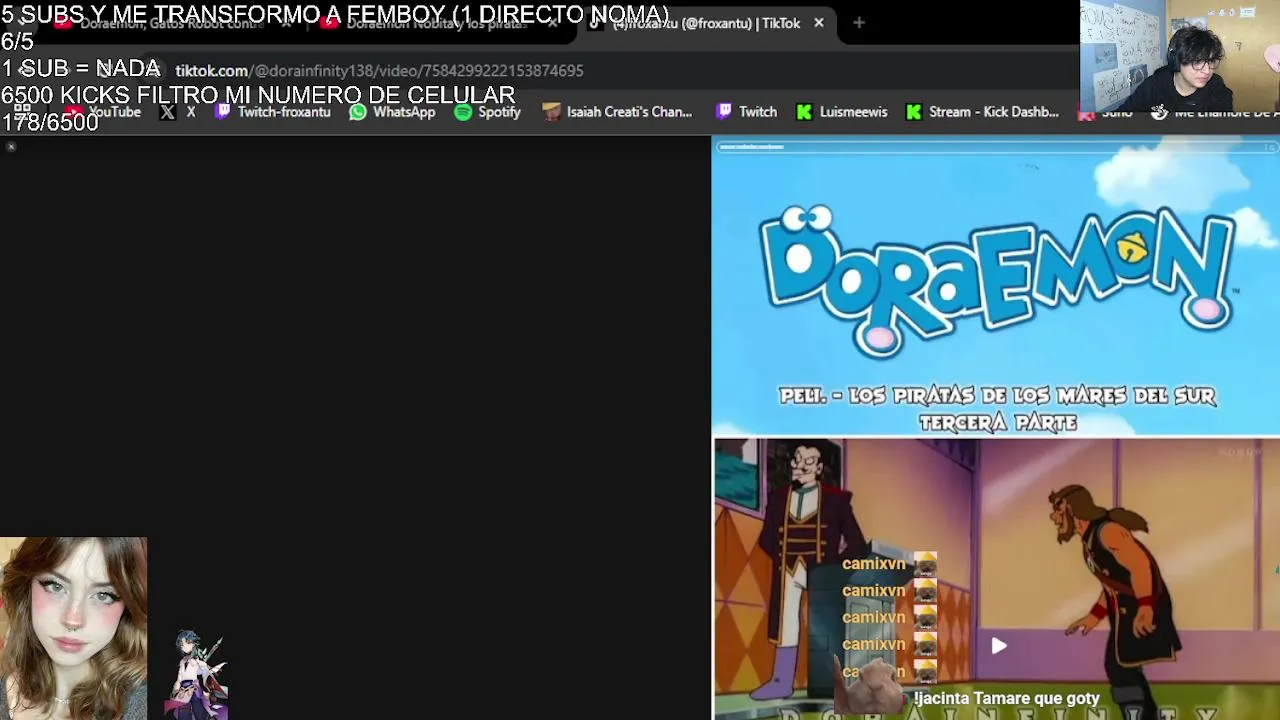Close the froxantu TikTok tab
1280x720 pixels.
[819, 23]
